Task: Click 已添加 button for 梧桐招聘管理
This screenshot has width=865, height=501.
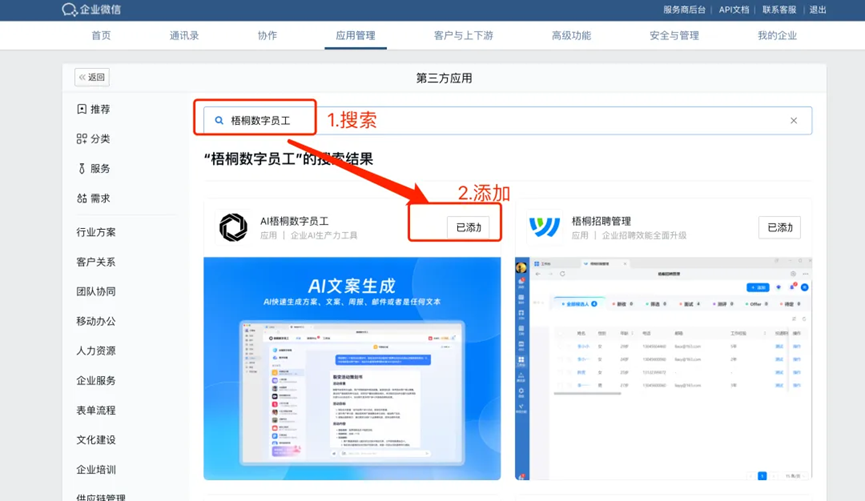Action: [x=779, y=227]
